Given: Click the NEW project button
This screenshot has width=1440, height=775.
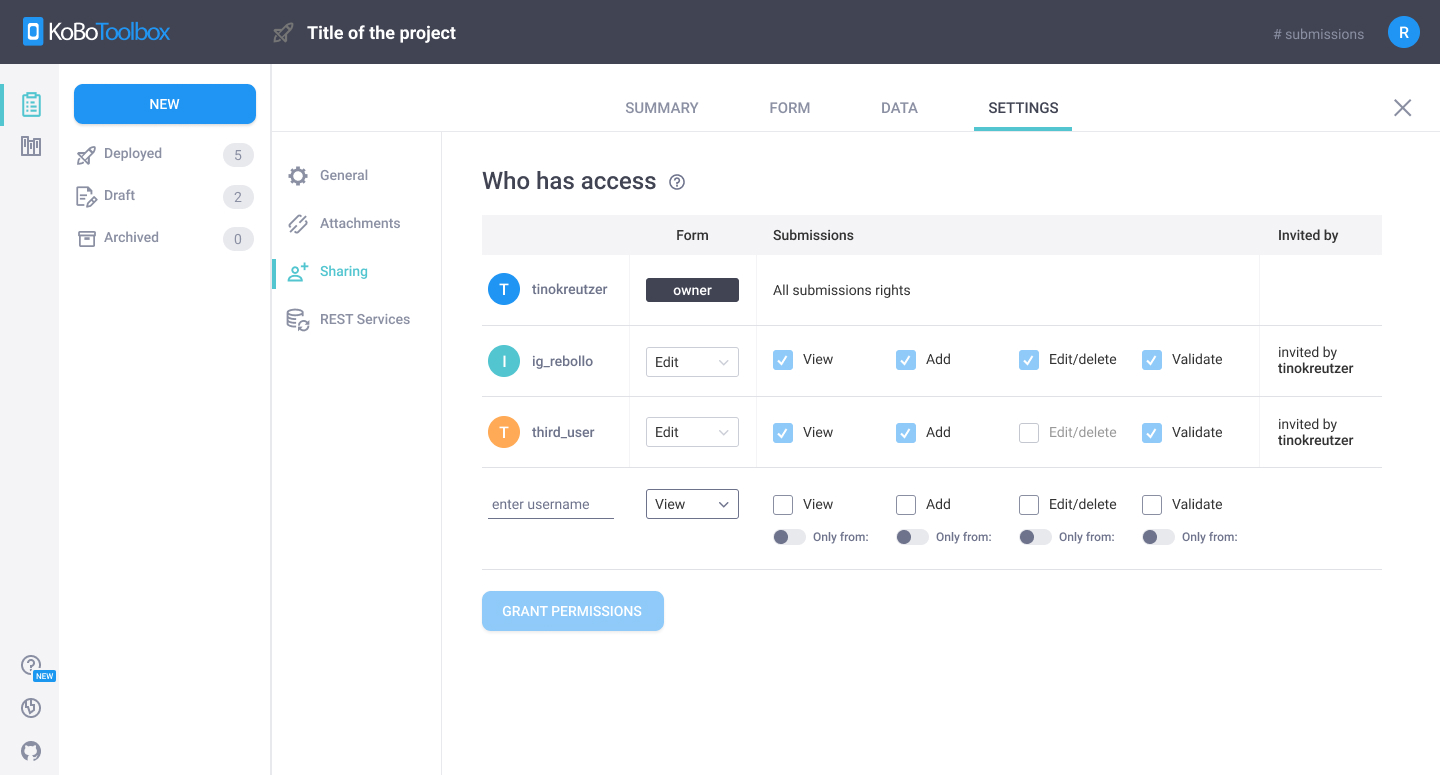Looking at the screenshot, I should [164, 104].
